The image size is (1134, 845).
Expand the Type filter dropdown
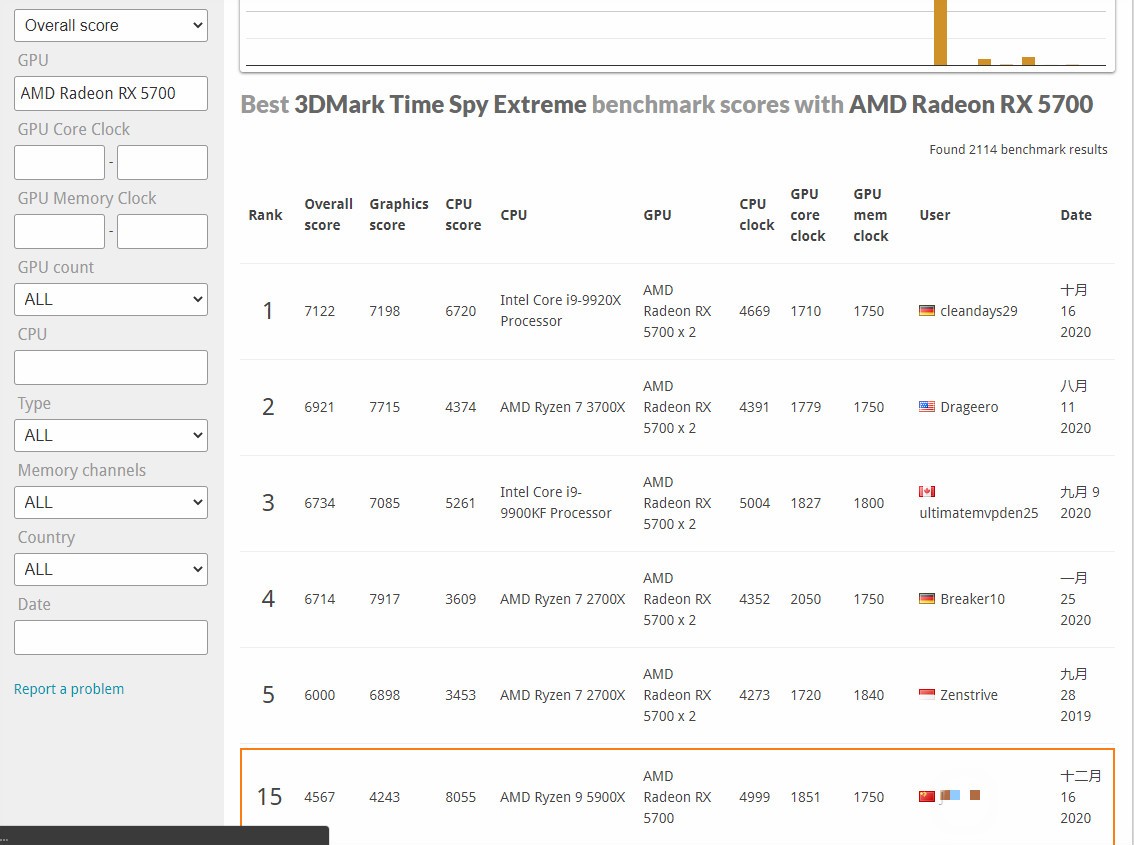(x=111, y=436)
